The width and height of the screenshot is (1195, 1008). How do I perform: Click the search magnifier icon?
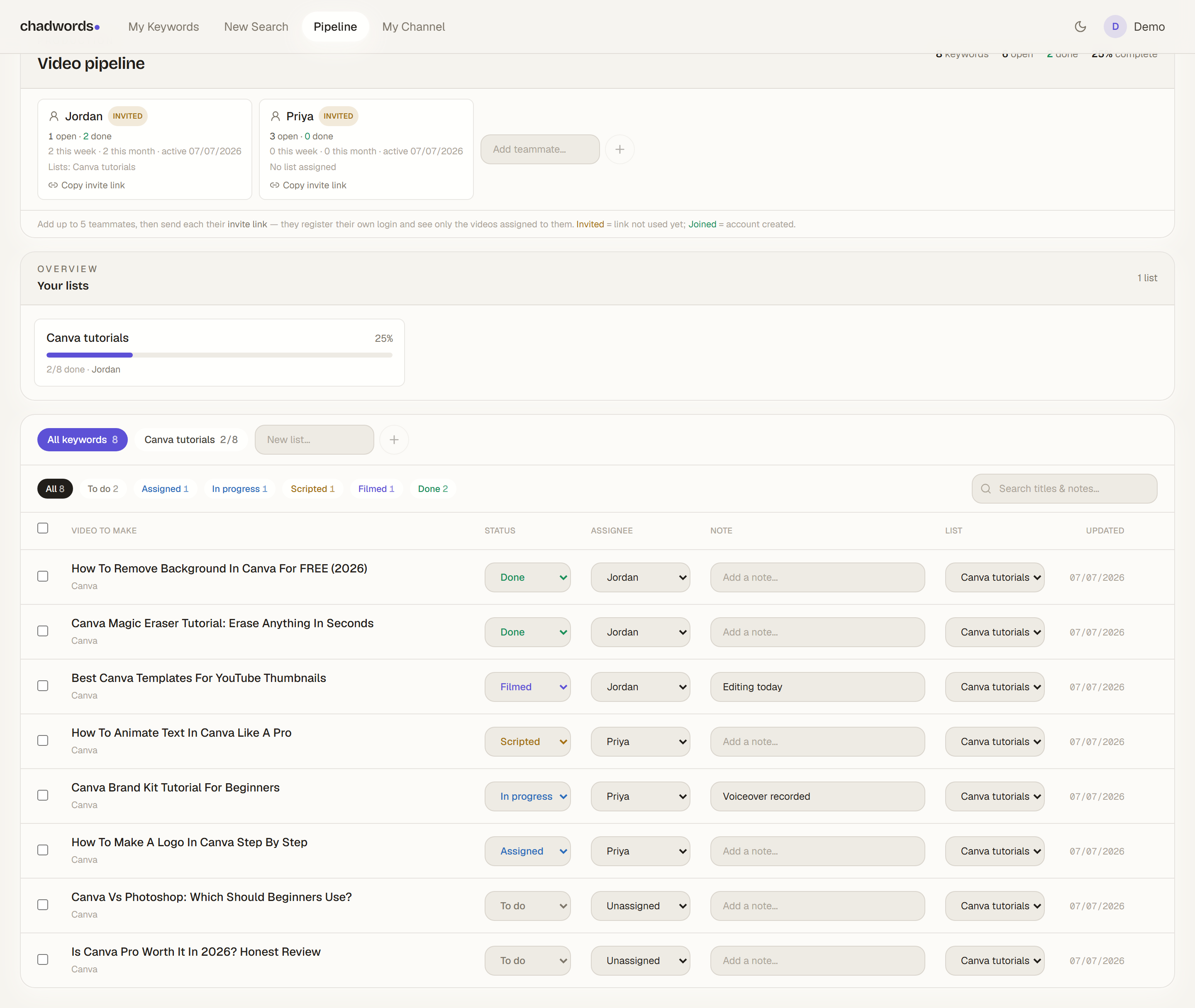986,489
